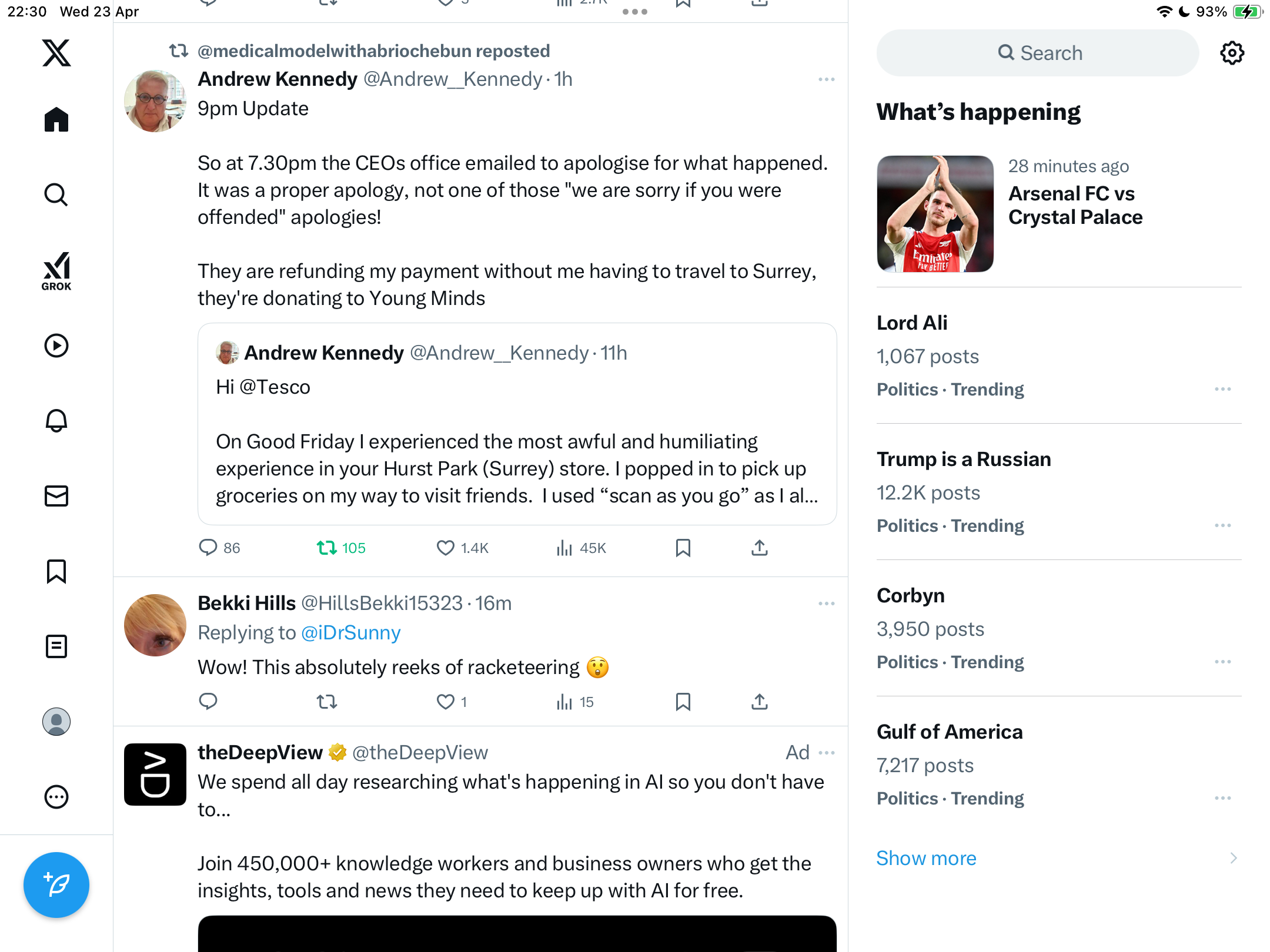
Task: Compose a new post
Action: pyautogui.click(x=56, y=885)
